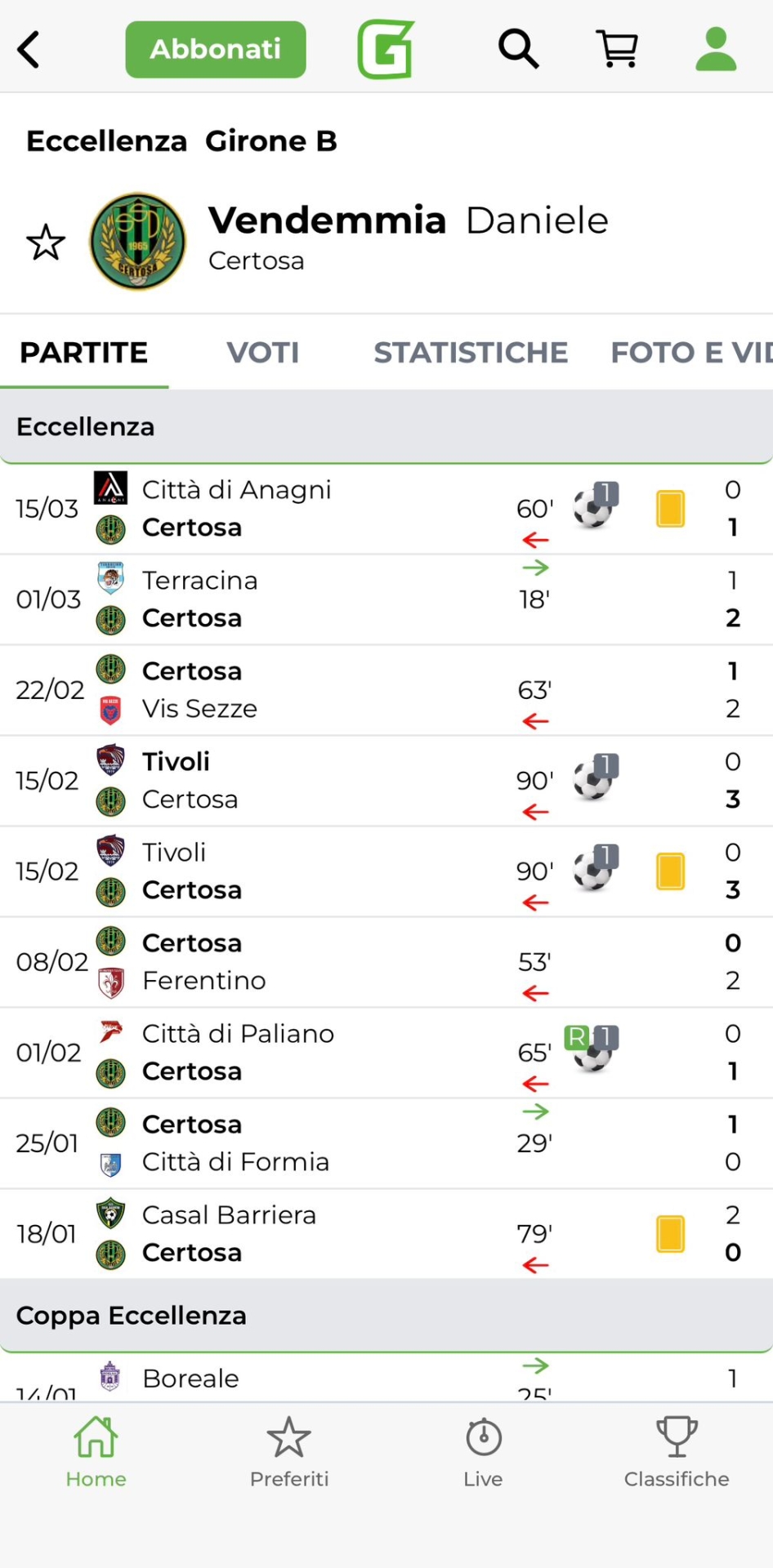Open Live stopwatch in bottom navigation
Image resolution: width=773 pixels, height=1568 pixels.
pyautogui.click(x=483, y=1453)
